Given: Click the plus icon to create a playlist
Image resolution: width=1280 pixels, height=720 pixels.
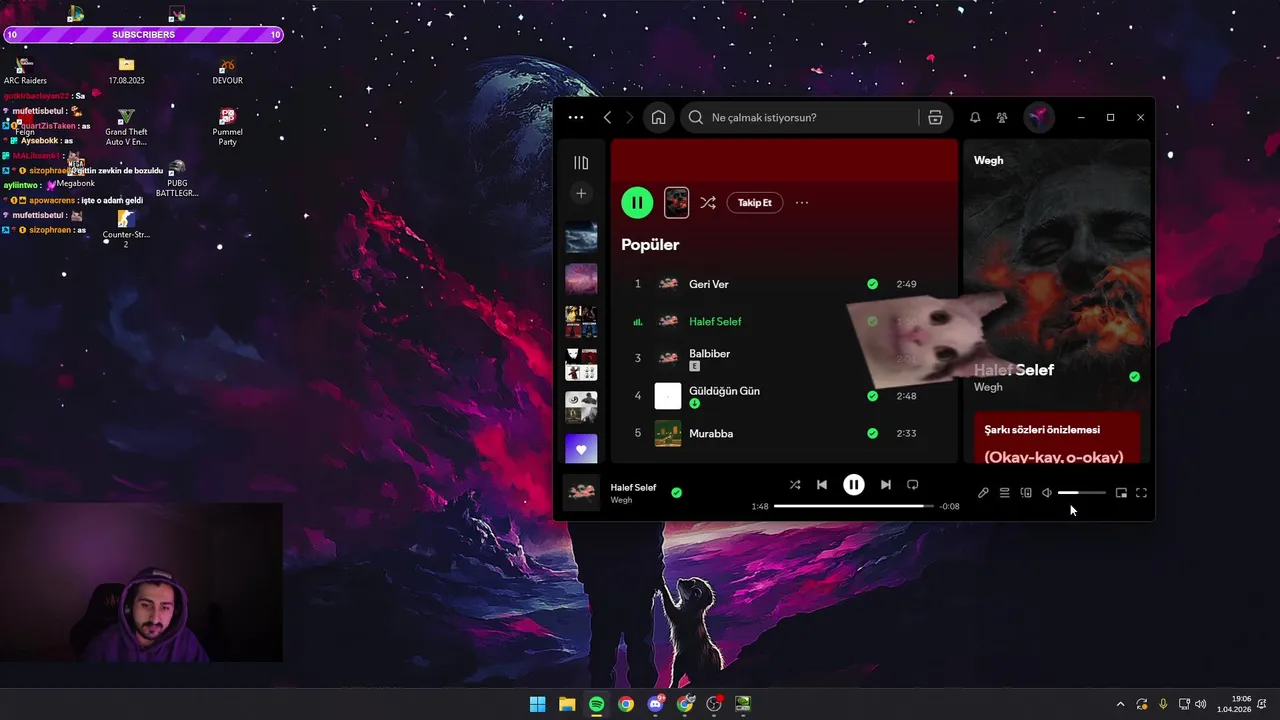Looking at the screenshot, I should [x=581, y=193].
